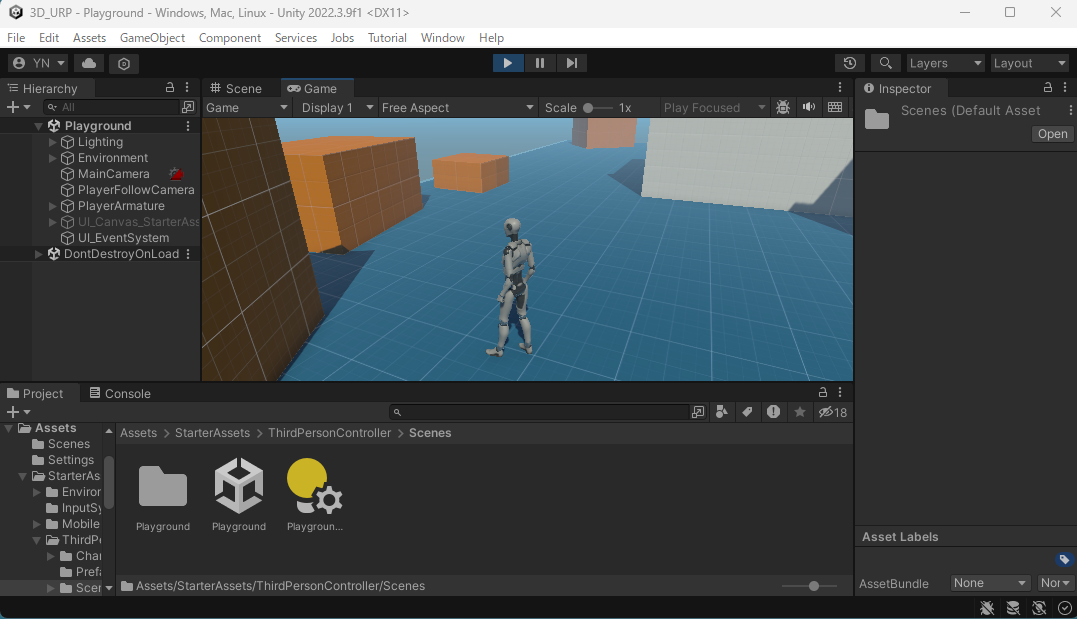The image size is (1077, 619).
Task: Mute audio in the Game view
Action: tap(808, 107)
